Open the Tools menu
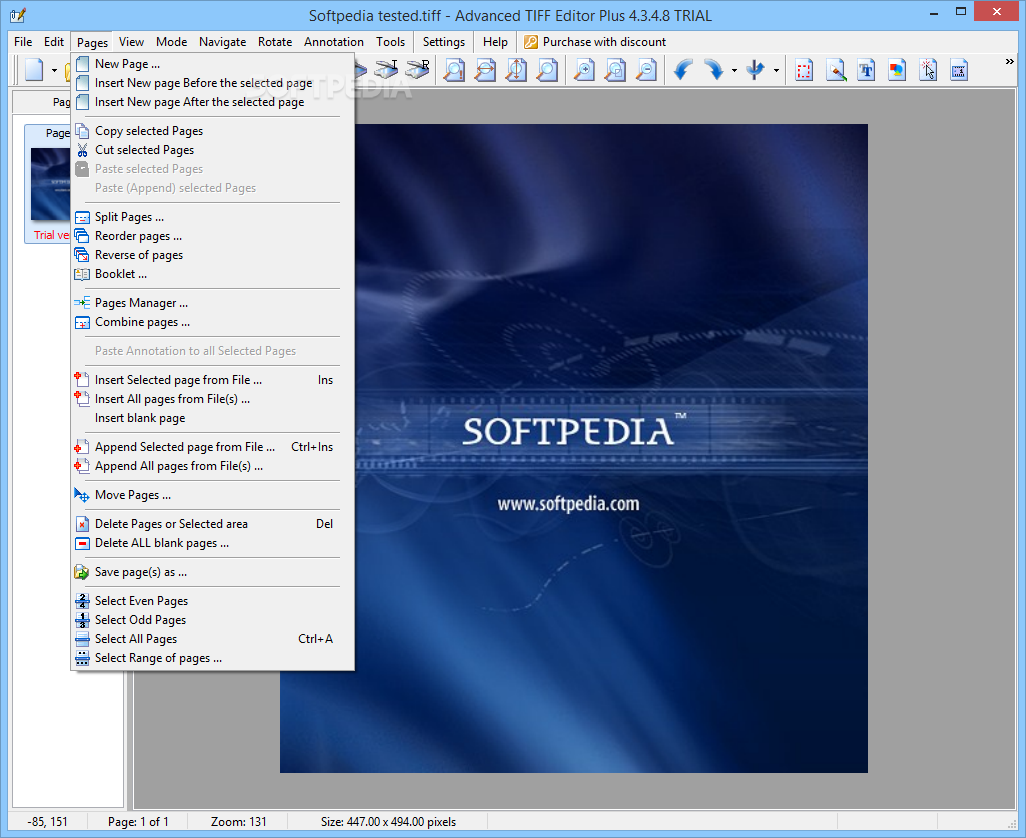 391,42
